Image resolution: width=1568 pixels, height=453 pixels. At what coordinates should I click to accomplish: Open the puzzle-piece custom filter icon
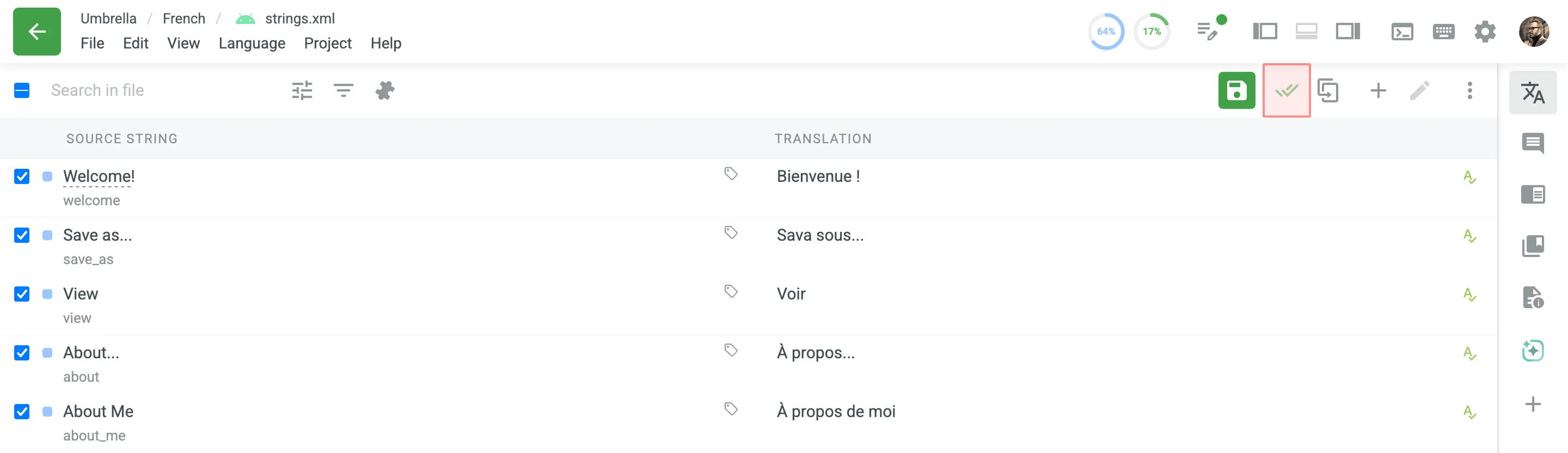385,91
